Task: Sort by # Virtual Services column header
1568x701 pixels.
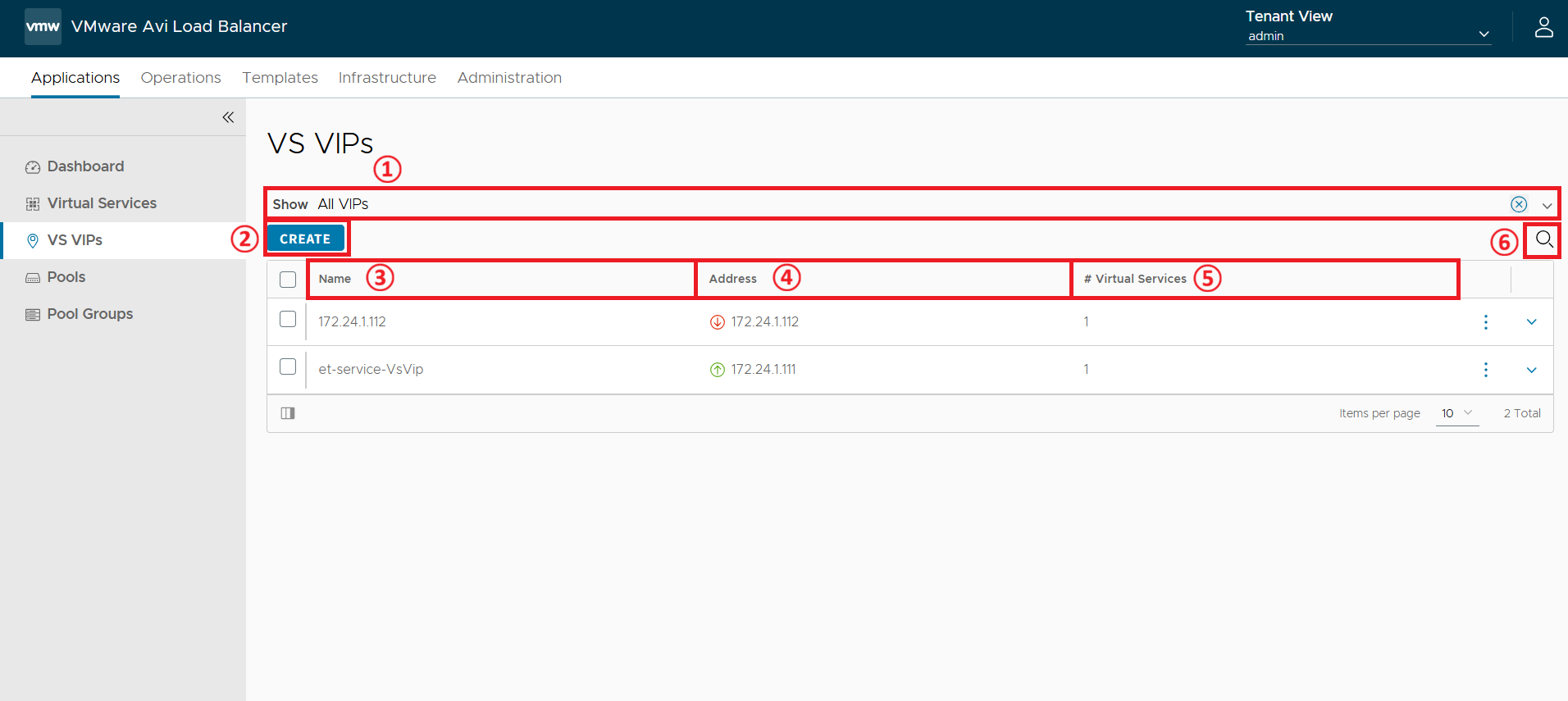Action: (x=1135, y=279)
